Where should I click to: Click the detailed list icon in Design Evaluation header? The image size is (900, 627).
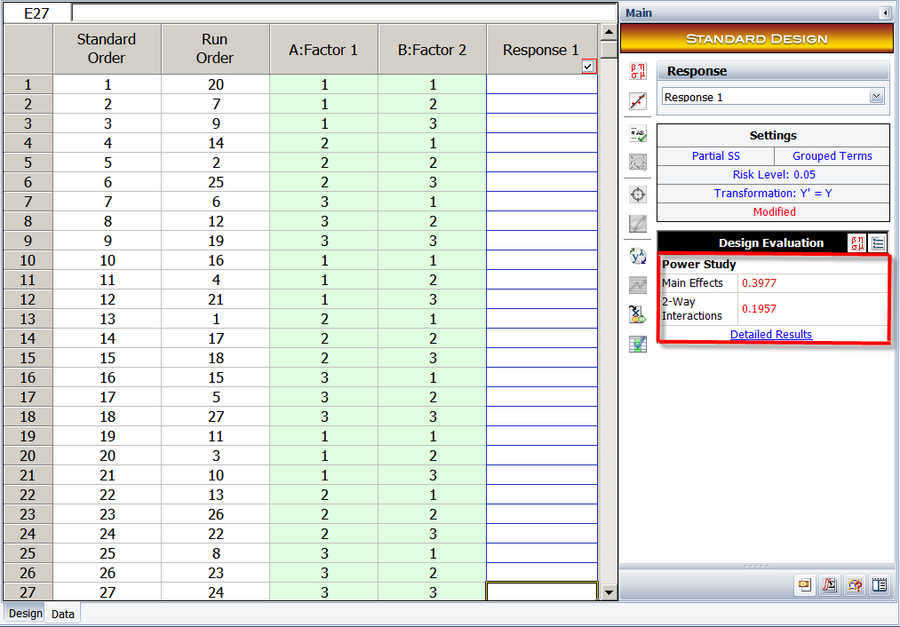(878, 242)
